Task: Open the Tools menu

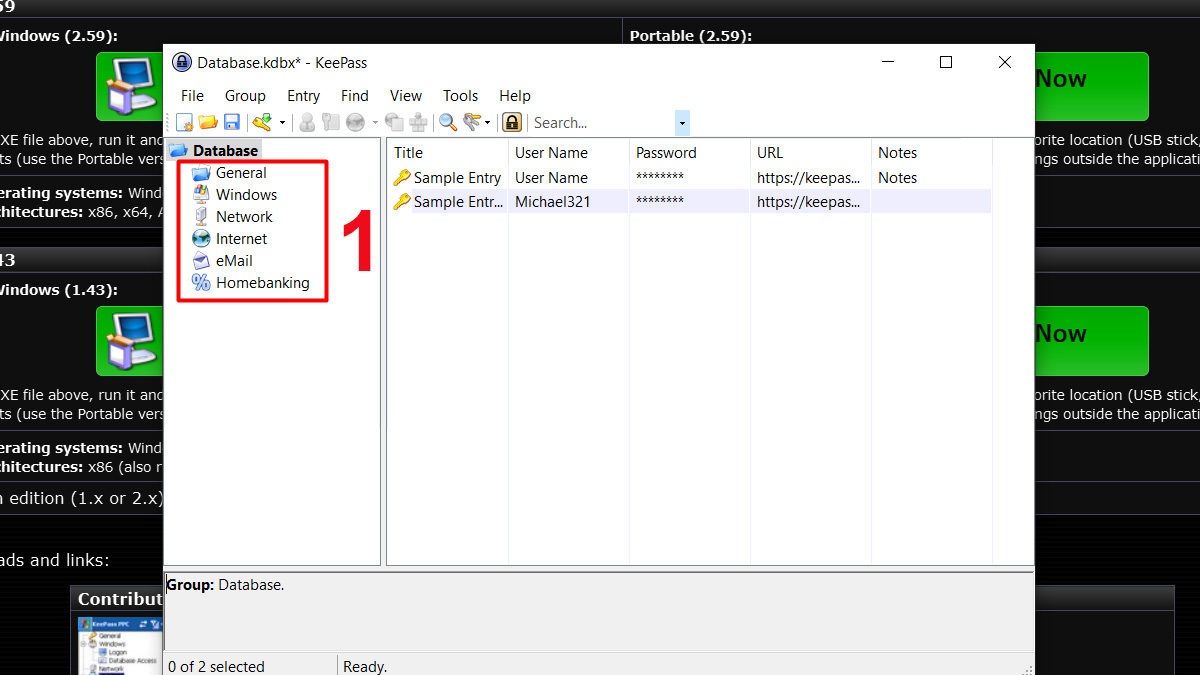Action: coord(460,96)
